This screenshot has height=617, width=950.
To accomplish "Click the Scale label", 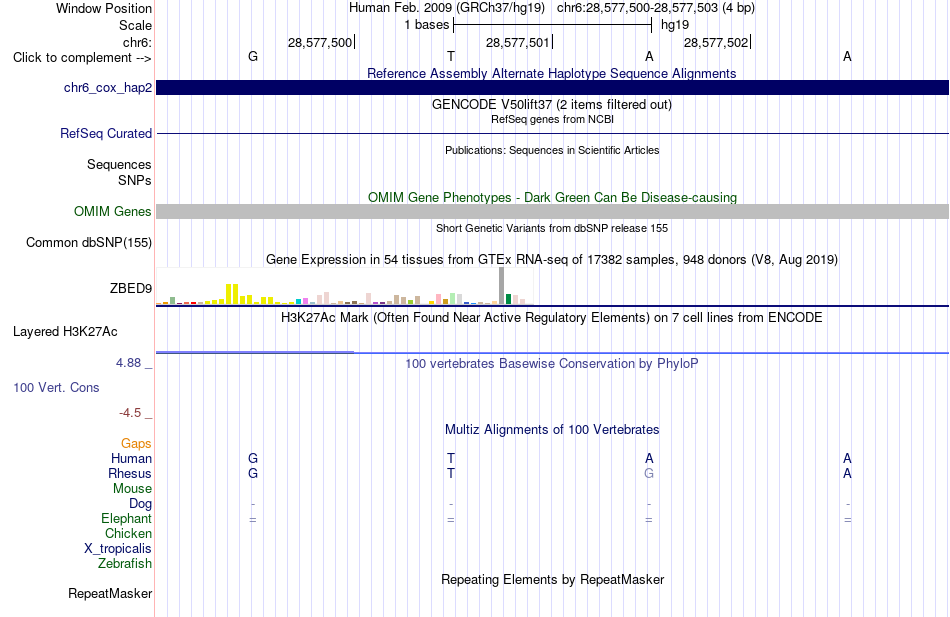I will (135, 25).
